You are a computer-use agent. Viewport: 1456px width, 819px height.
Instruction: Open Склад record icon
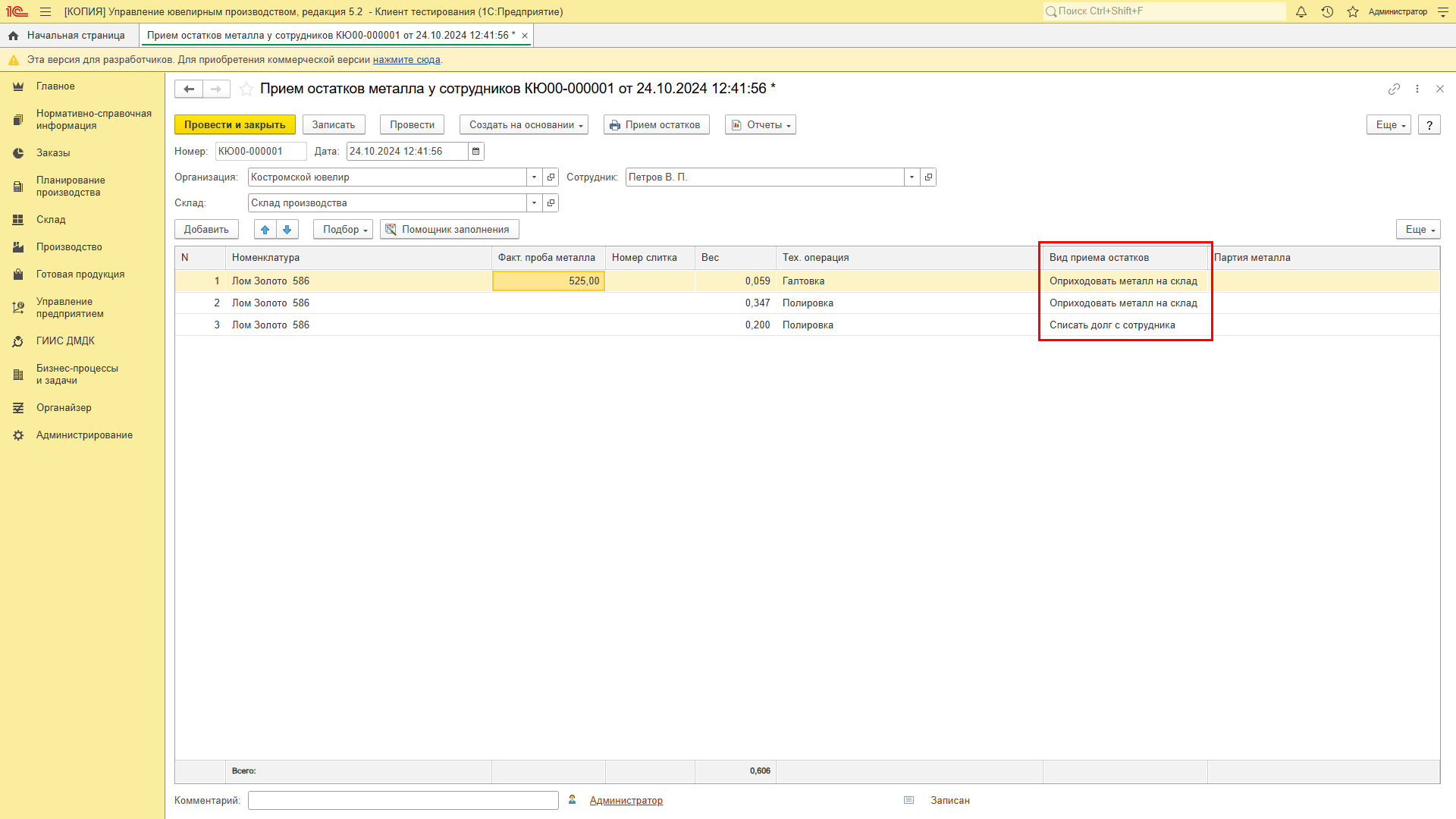[x=551, y=203]
